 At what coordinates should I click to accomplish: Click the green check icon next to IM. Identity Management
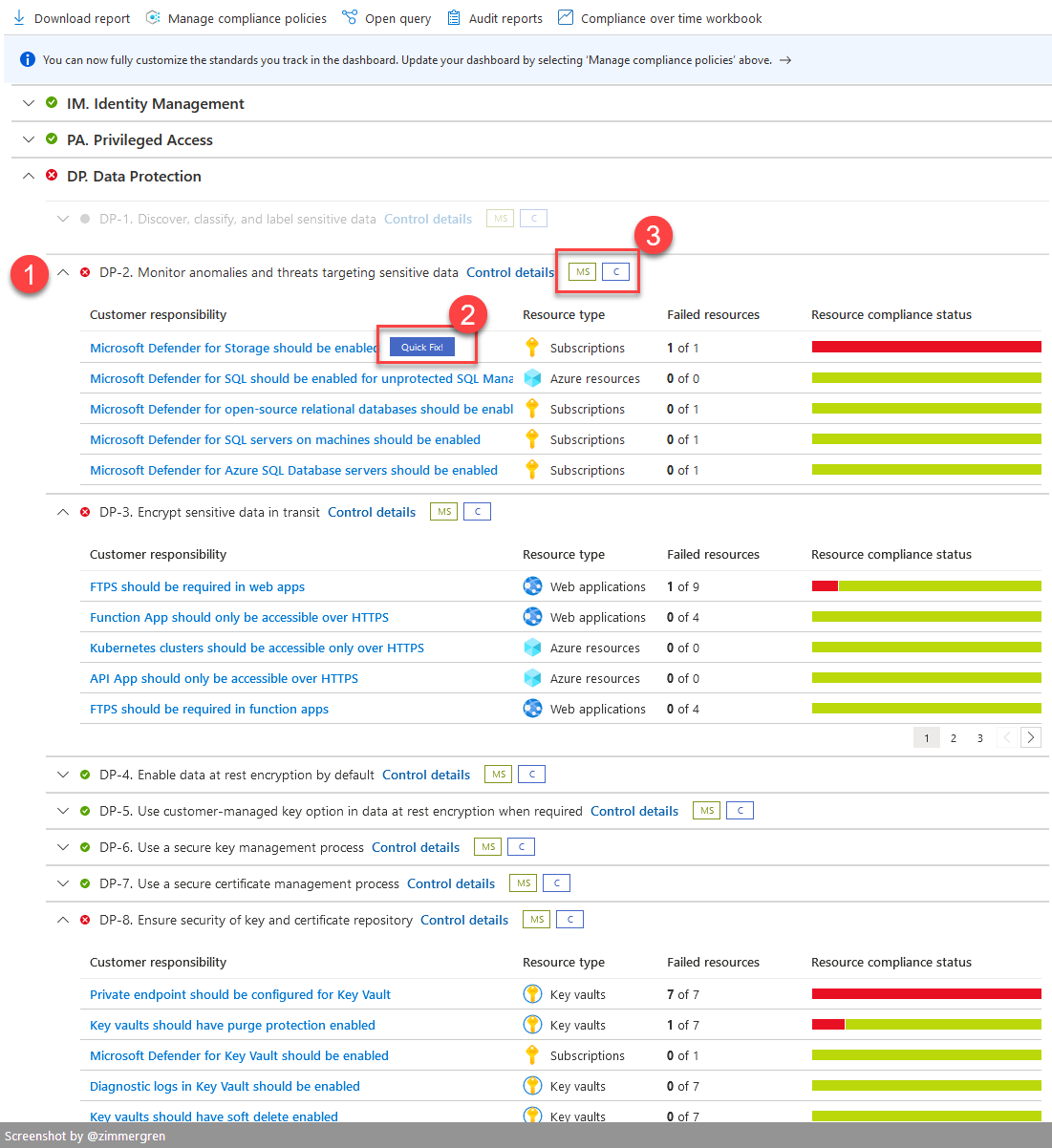click(x=51, y=102)
